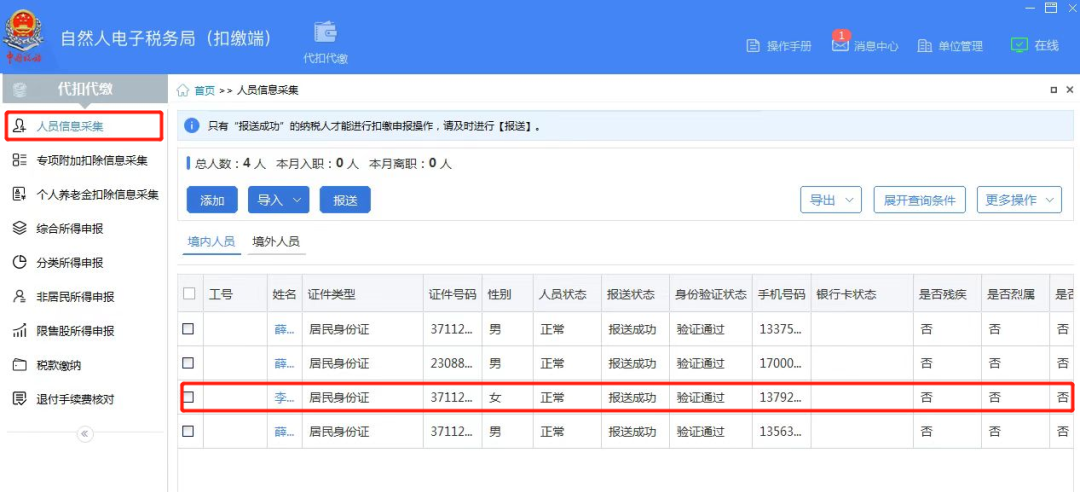The width and height of the screenshot is (1080, 492).
Task: Open name link in row with phone 13375...
Action: coord(284,329)
